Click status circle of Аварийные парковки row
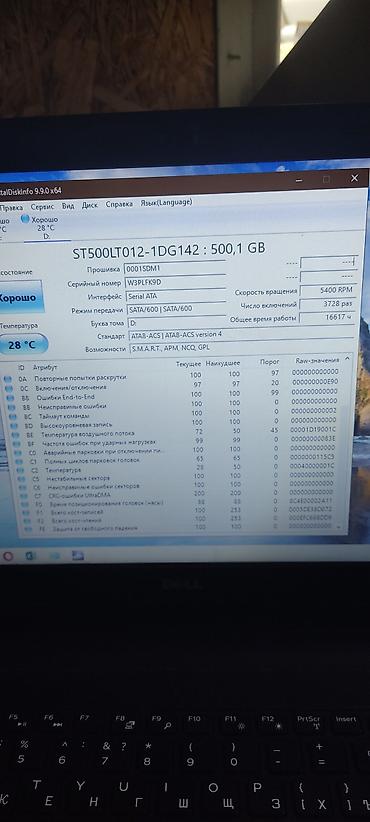This screenshot has height=822, width=370. pos(17,452)
